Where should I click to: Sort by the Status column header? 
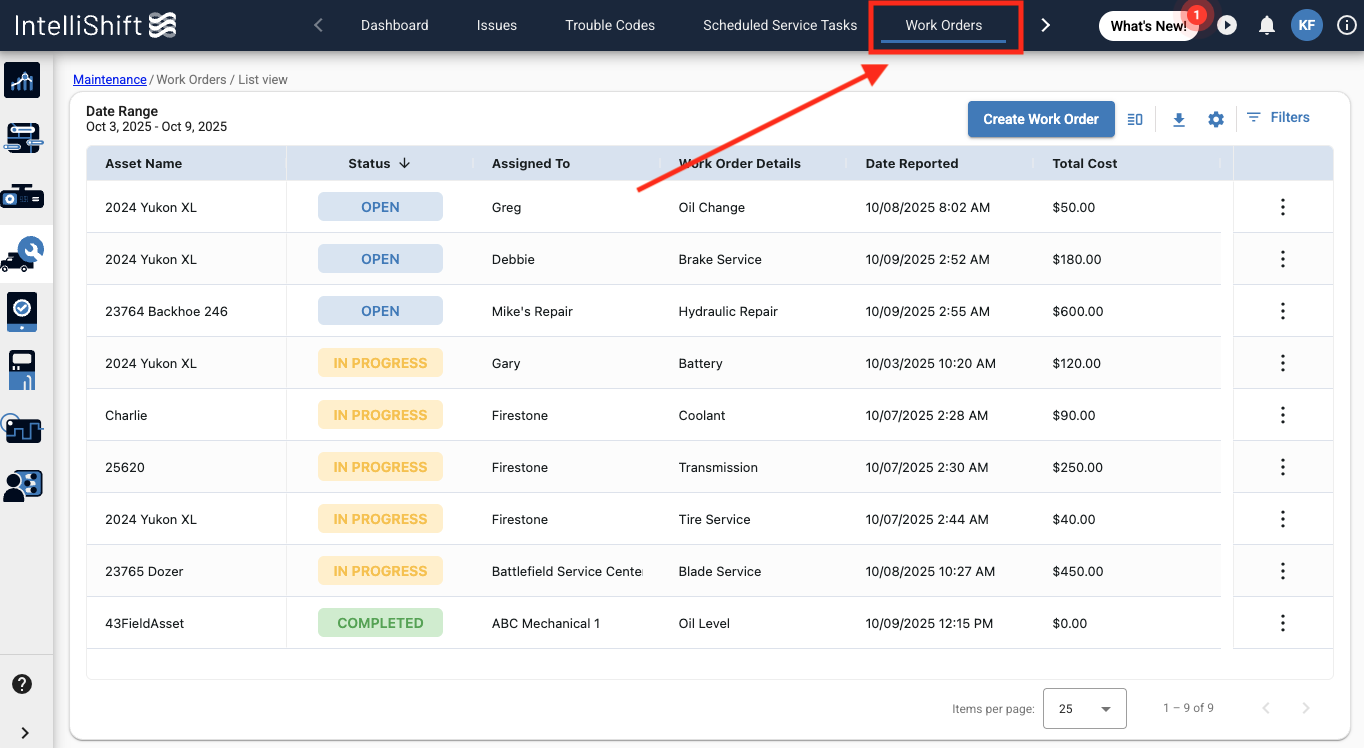(x=379, y=163)
